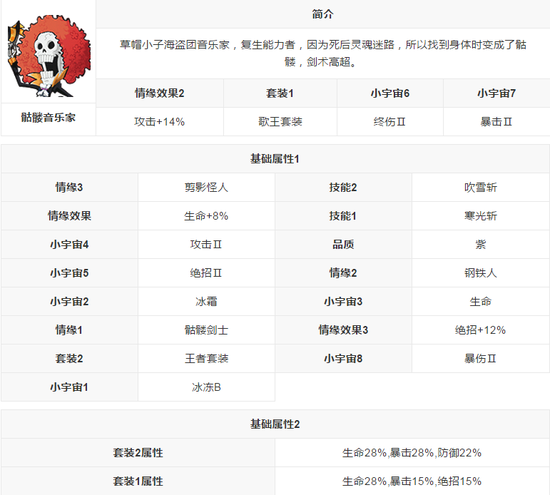The width and height of the screenshot is (550, 495).
Task: Click the 冰冻B value
Action: (207, 387)
